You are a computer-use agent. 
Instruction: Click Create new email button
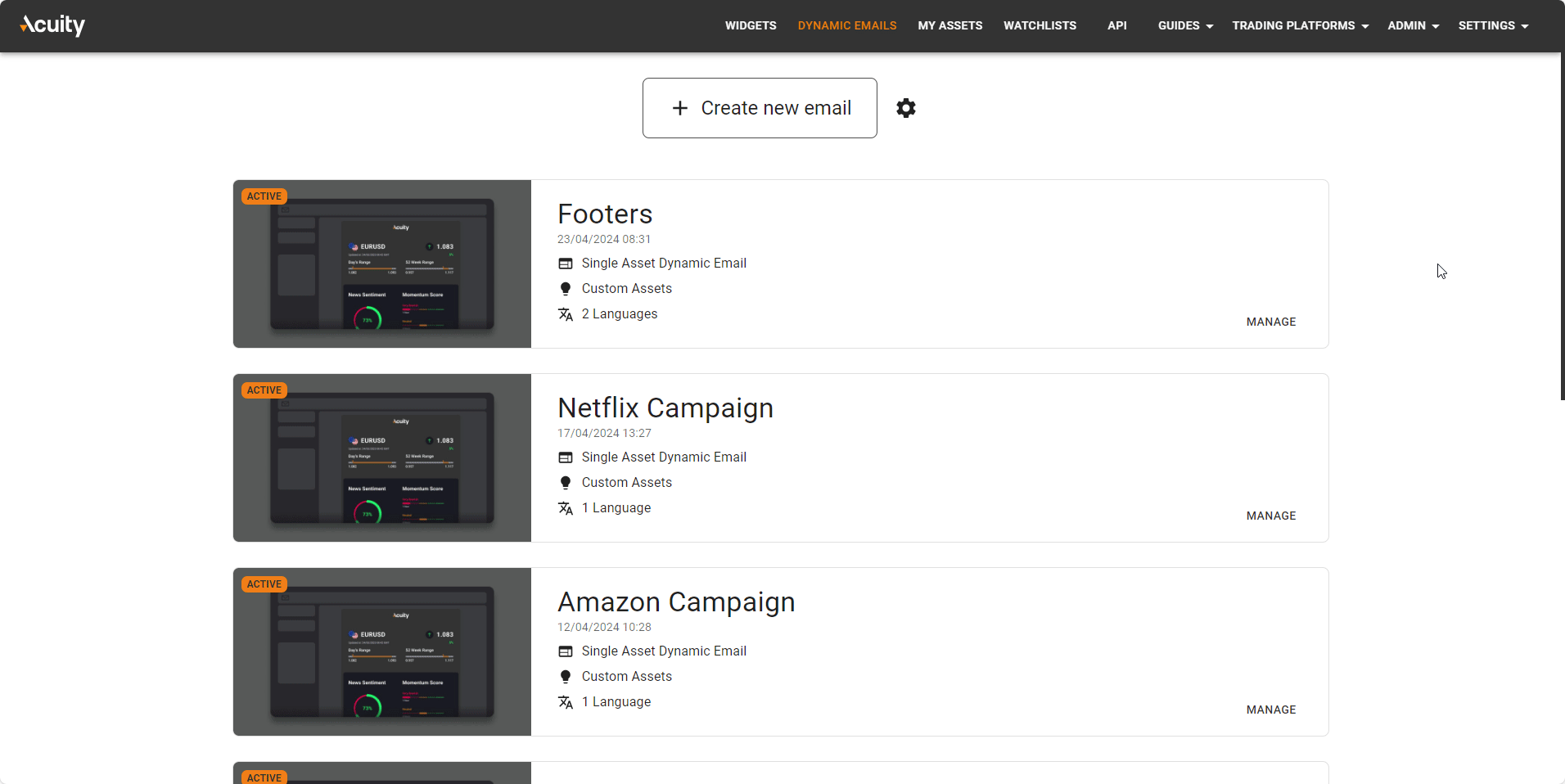pos(760,108)
